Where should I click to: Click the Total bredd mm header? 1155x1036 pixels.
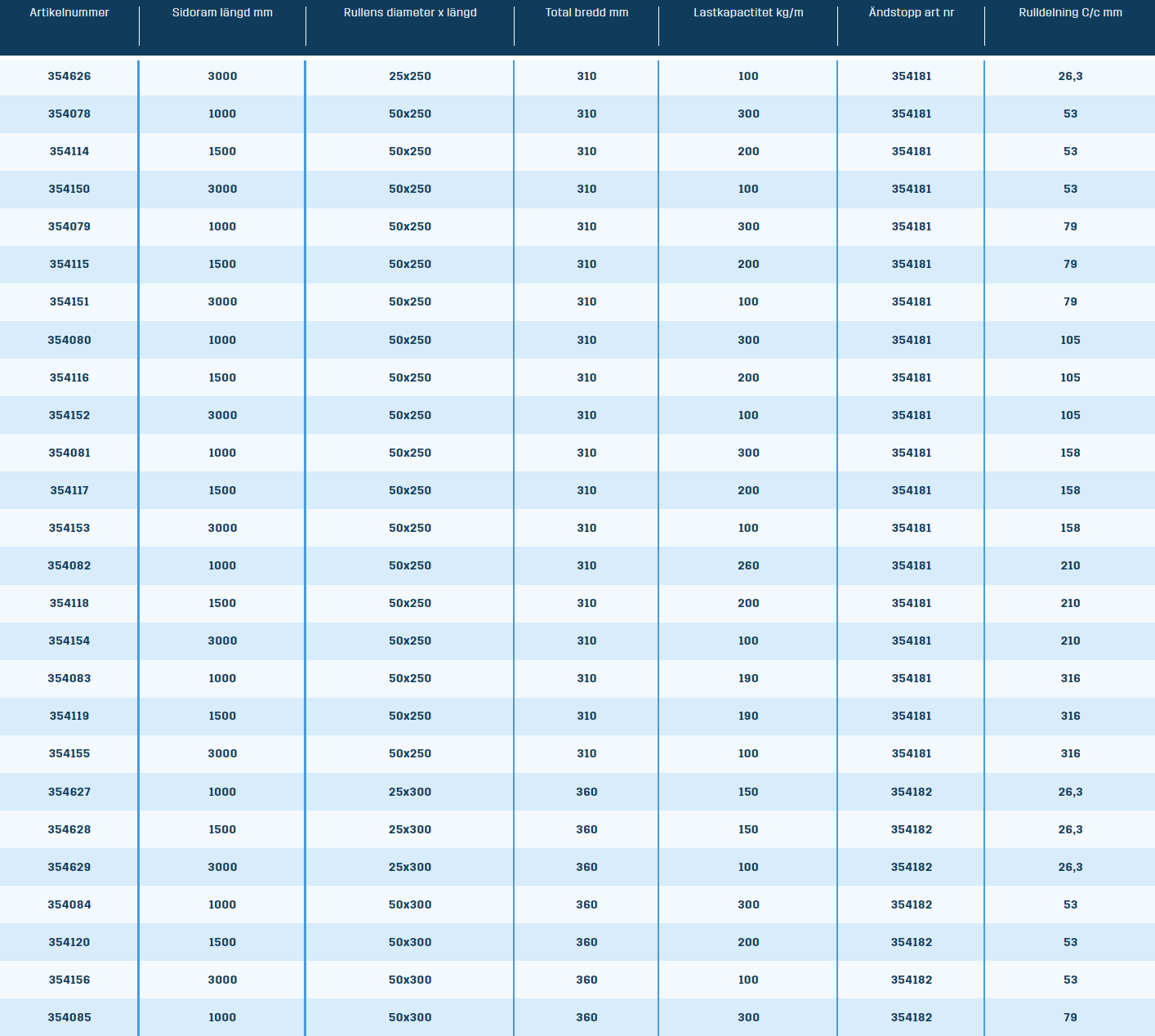click(x=586, y=13)
